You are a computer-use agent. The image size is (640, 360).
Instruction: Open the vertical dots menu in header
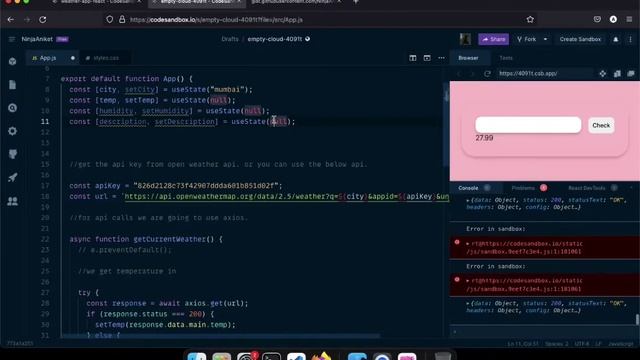(x=630, y=40)
